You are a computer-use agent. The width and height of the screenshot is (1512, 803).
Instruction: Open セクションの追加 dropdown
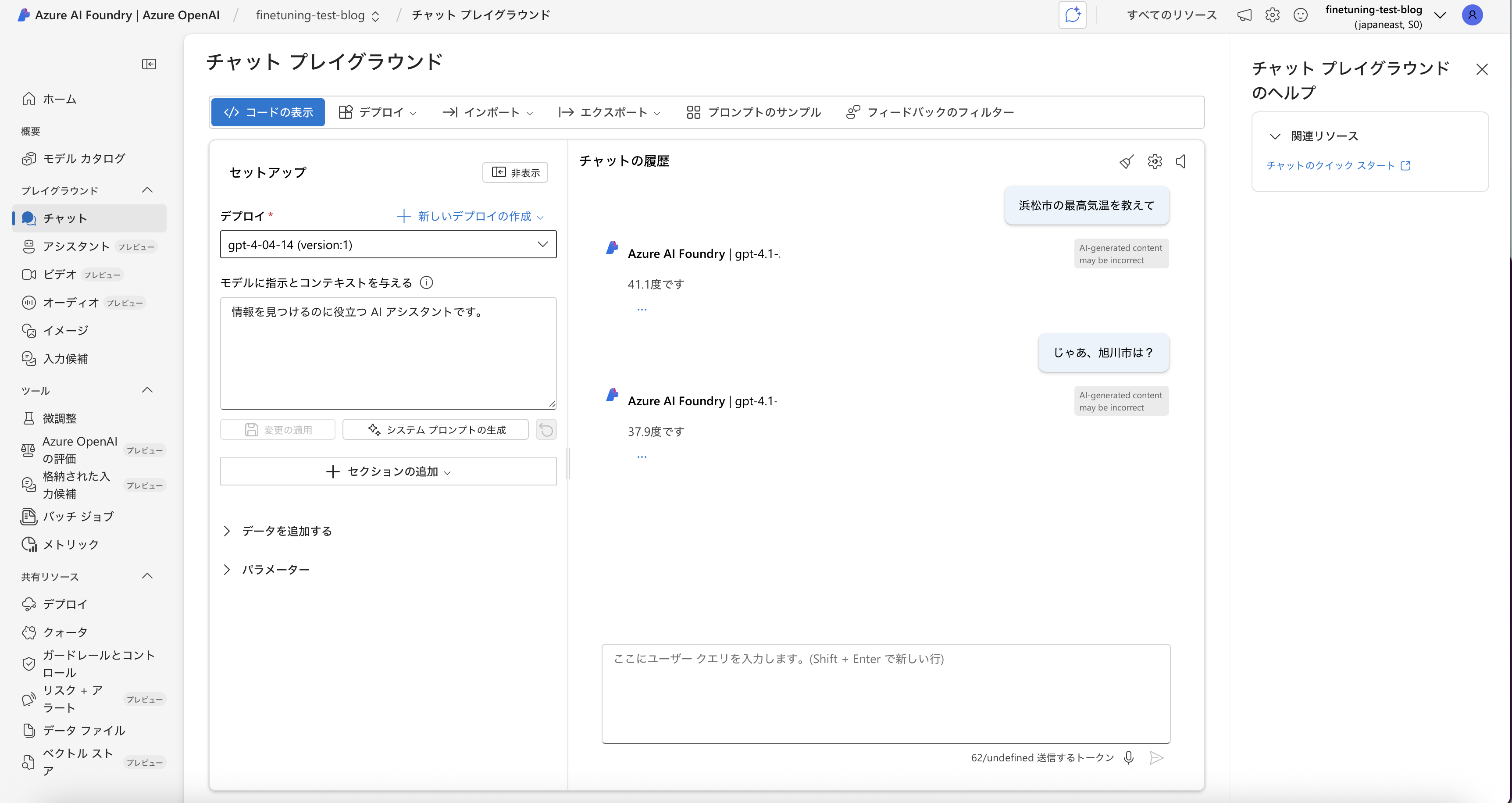[388, 471]
